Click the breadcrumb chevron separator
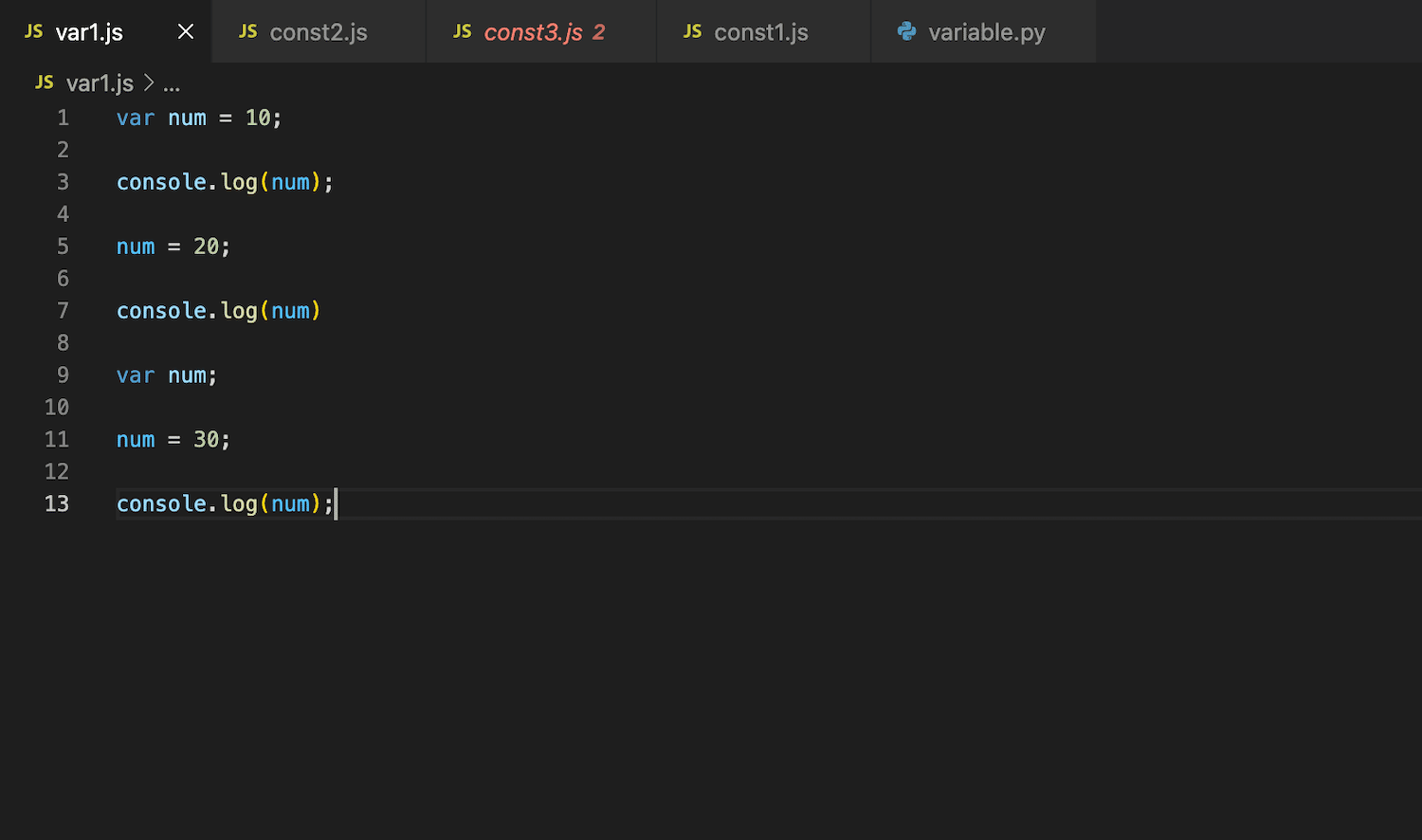This screenshot has height=840, width=1422. pyautogui.click(x=149, y=83)
